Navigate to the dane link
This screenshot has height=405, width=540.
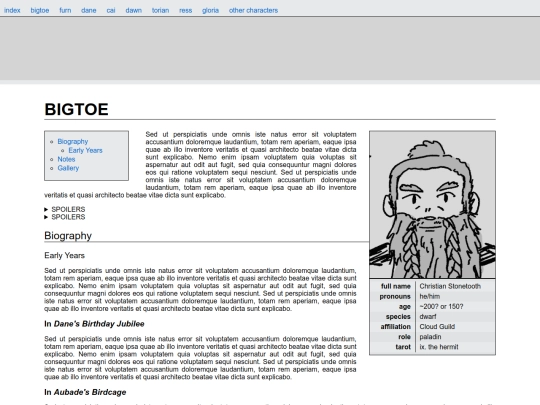89,10
